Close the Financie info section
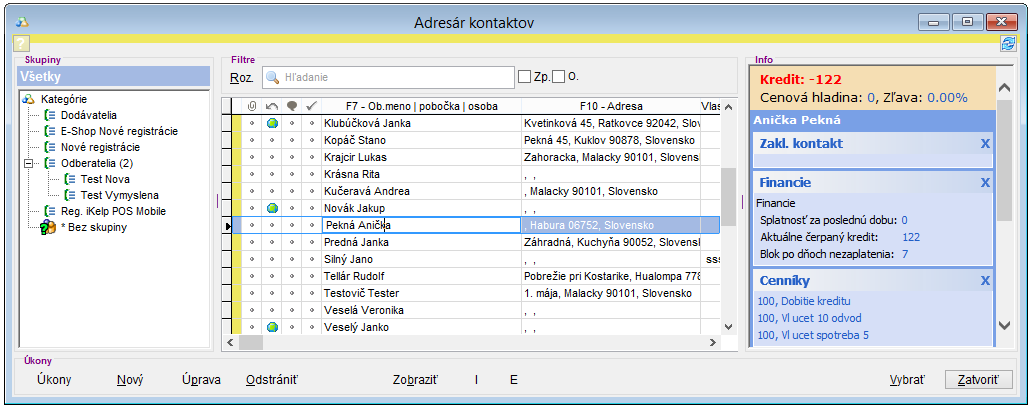 click(985, 183)
